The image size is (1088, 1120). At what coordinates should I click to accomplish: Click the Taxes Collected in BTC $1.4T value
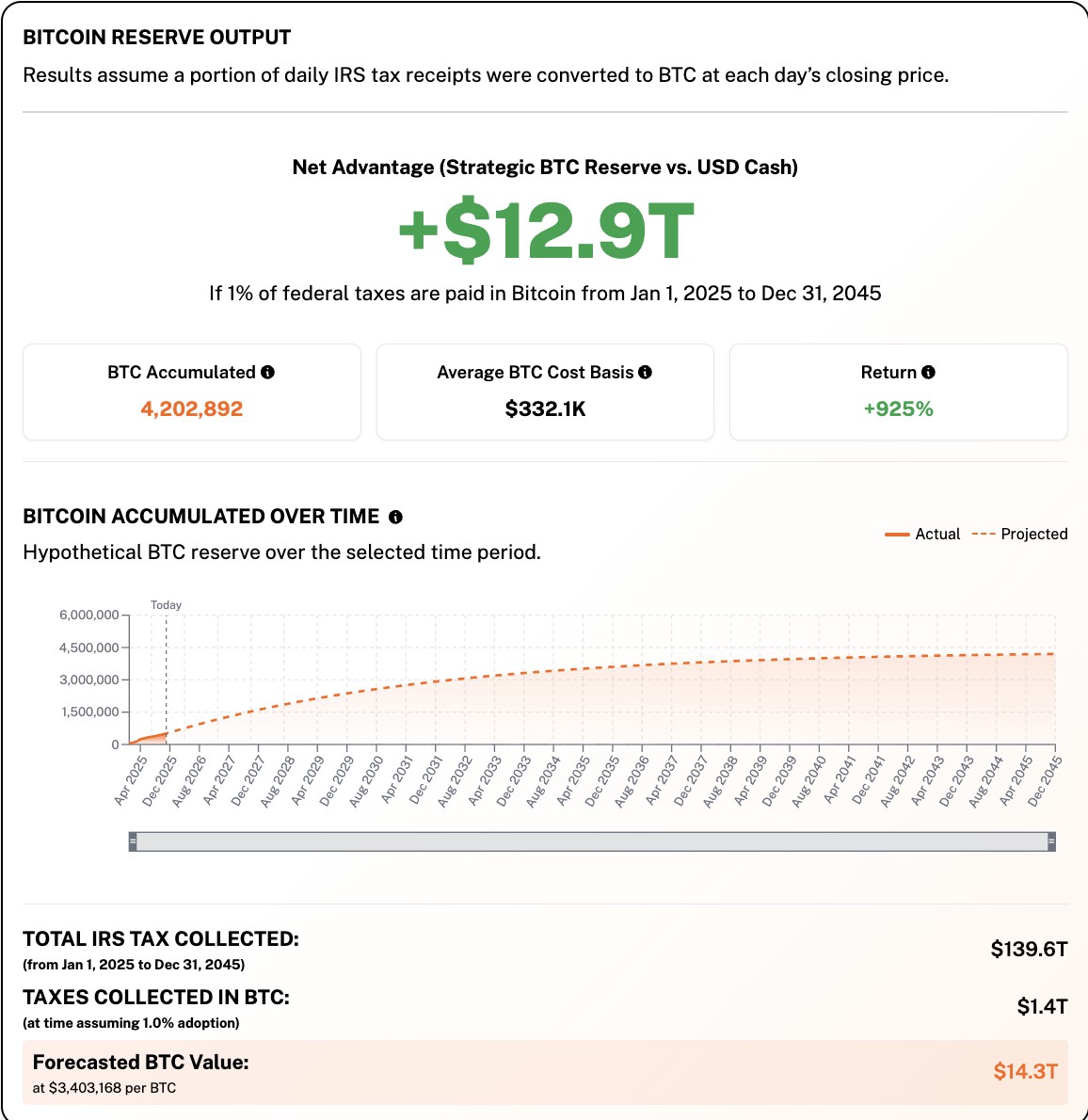click(x=1042, y=1007)
